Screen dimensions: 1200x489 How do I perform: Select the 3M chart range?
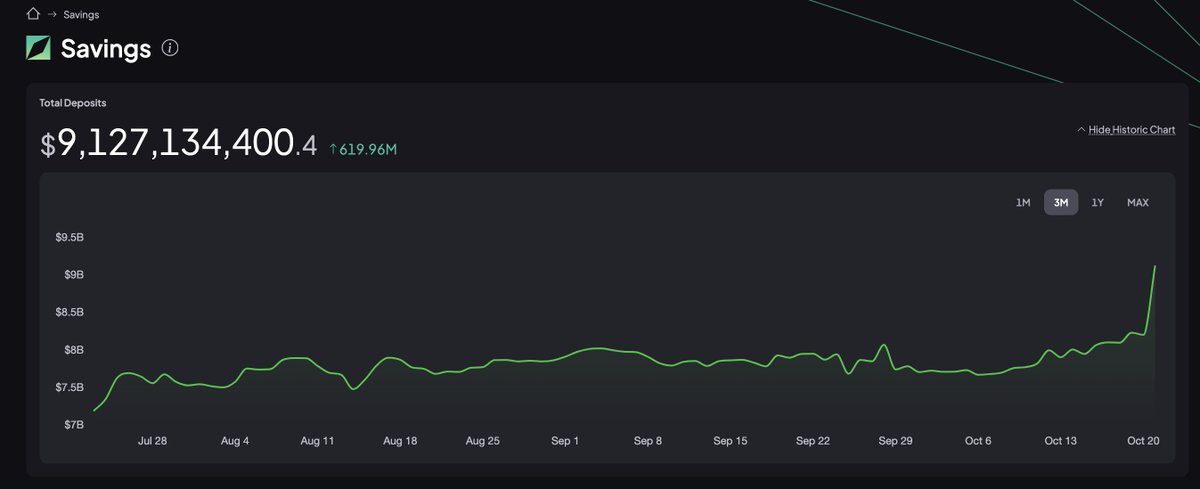[x=1061, y=202]
